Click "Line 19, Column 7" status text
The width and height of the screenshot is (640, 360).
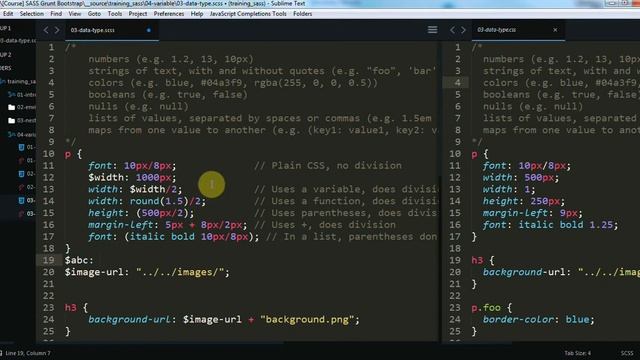point(28,353)
